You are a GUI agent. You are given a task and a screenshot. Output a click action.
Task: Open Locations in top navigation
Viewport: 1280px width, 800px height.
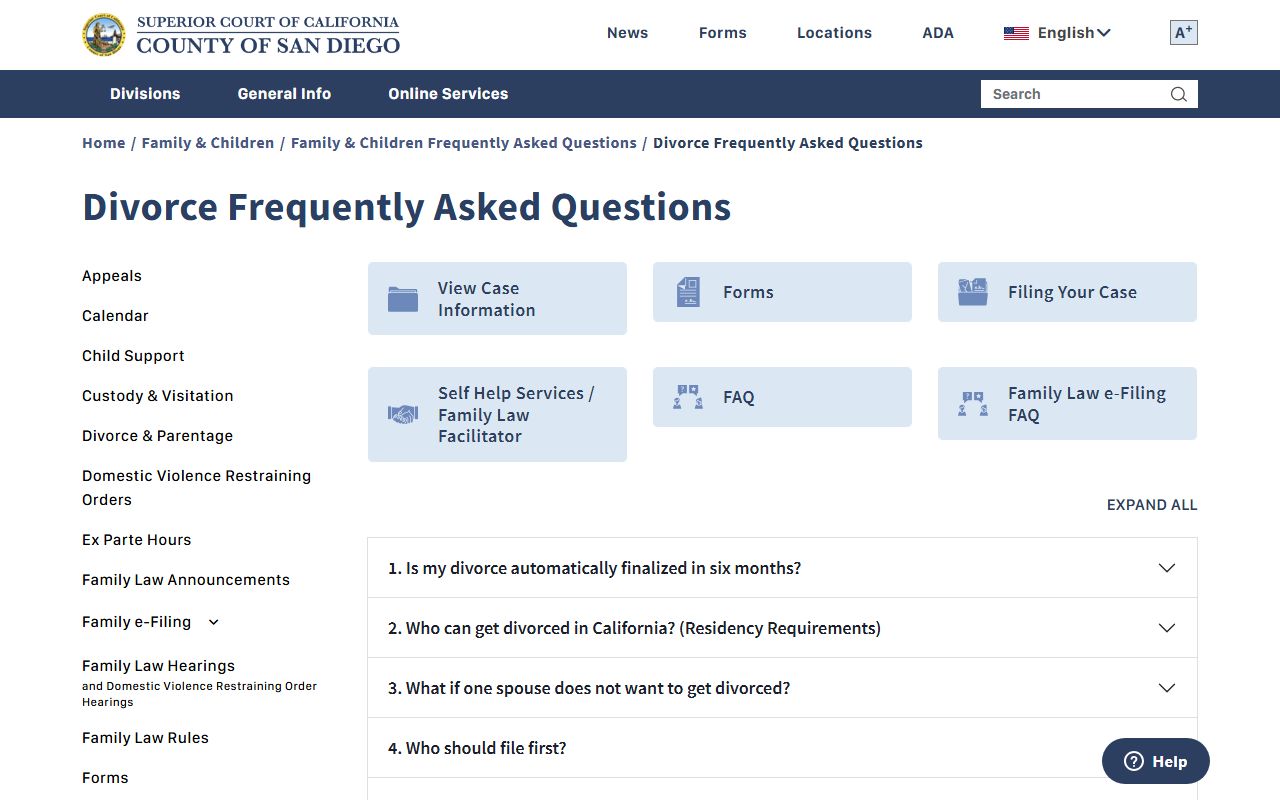pyautogui.click(x=834, y=33)
